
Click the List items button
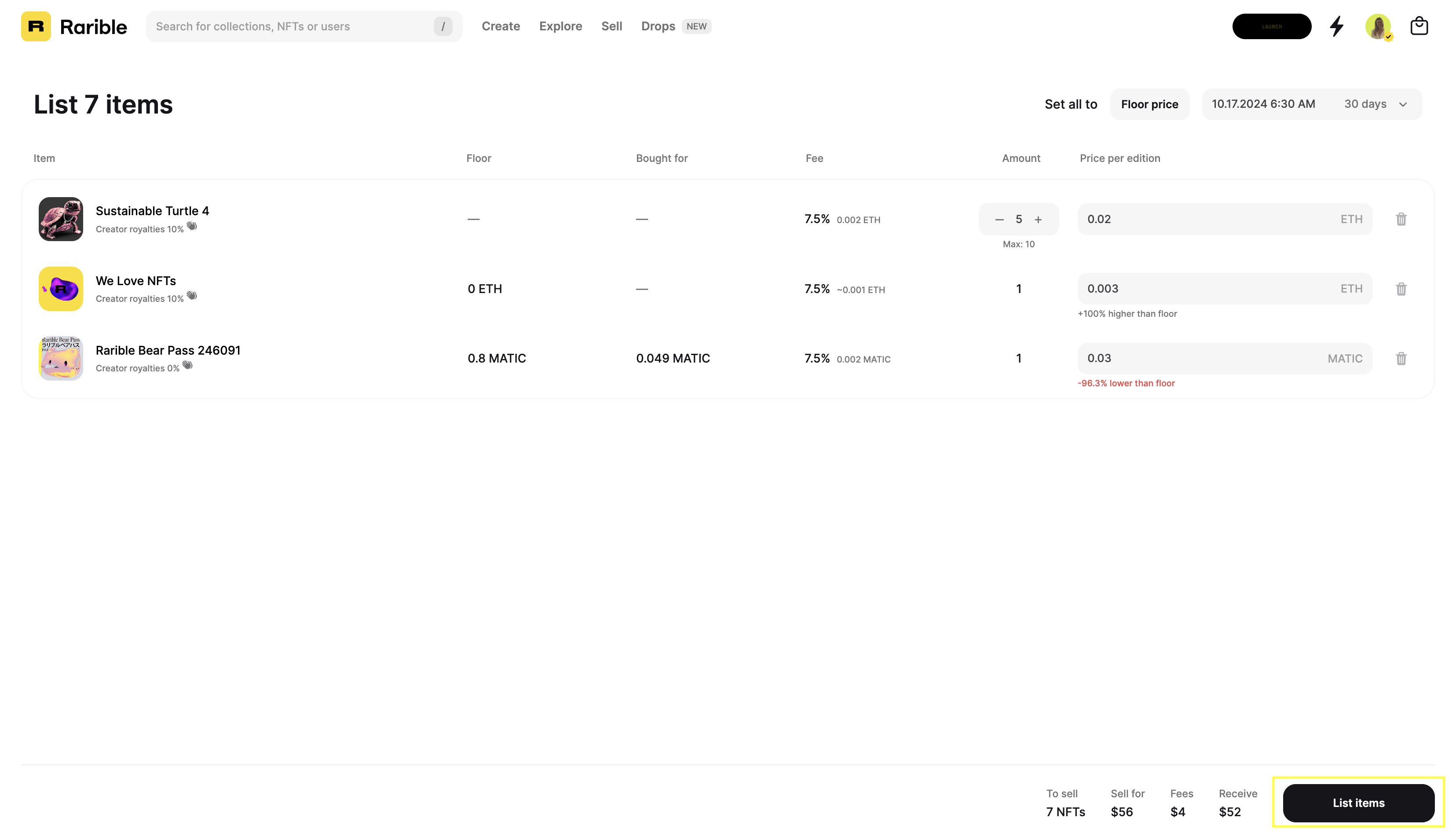1358,802
